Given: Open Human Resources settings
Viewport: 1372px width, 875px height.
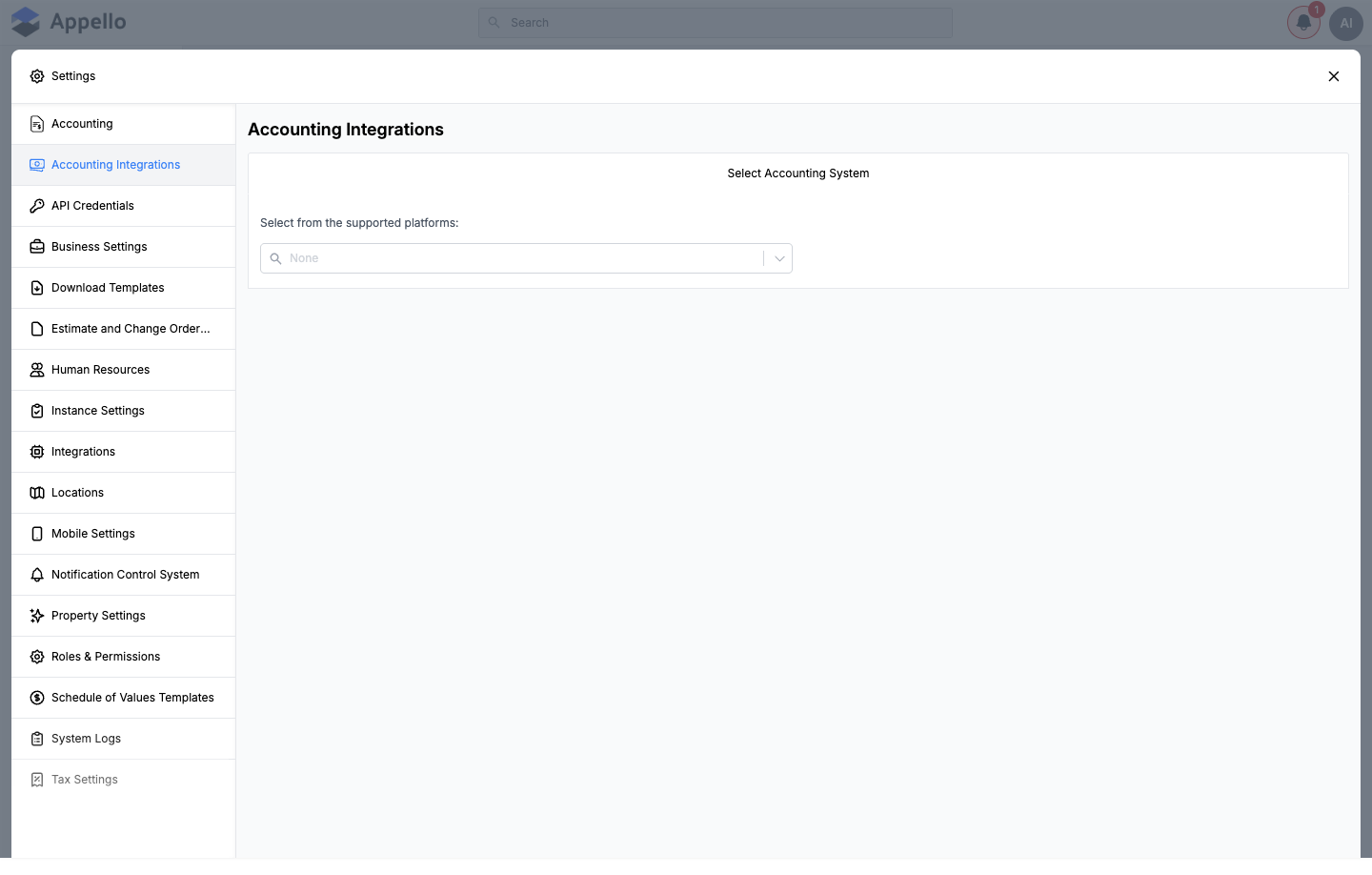Looking at the screenshot, I should 124,370.
